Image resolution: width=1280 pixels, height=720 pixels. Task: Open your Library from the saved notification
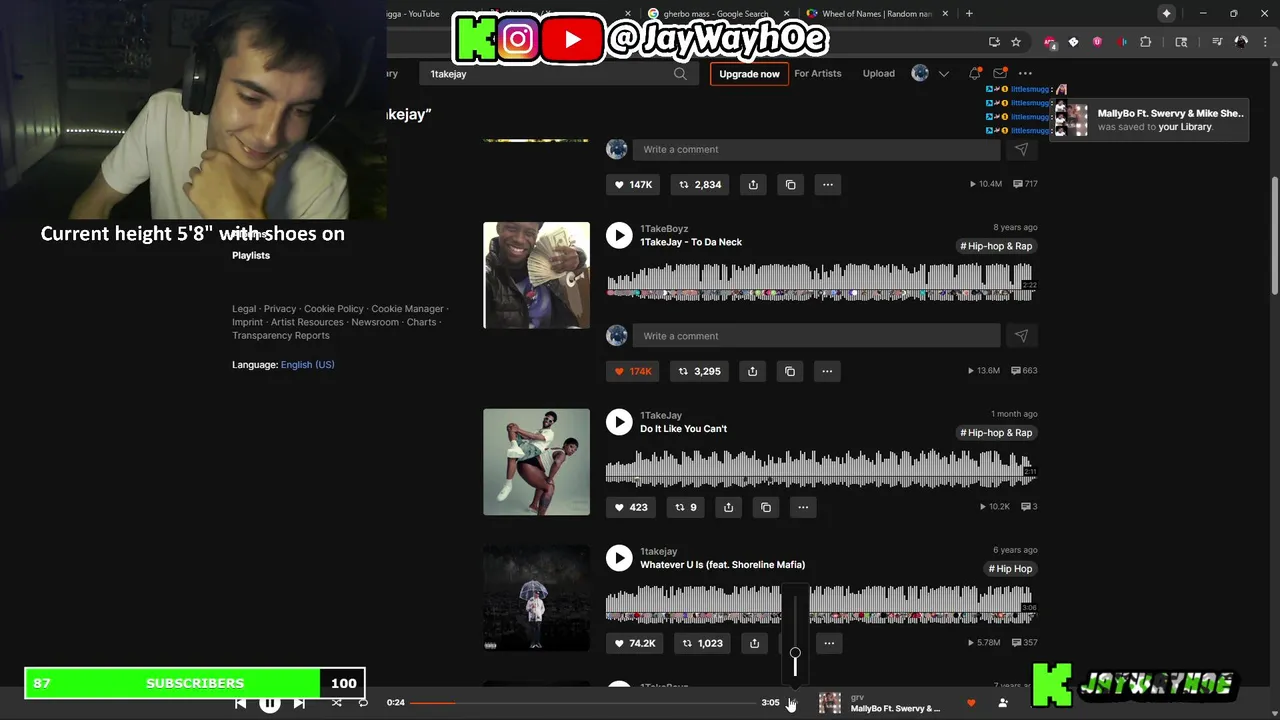[x=1185, y=127]
